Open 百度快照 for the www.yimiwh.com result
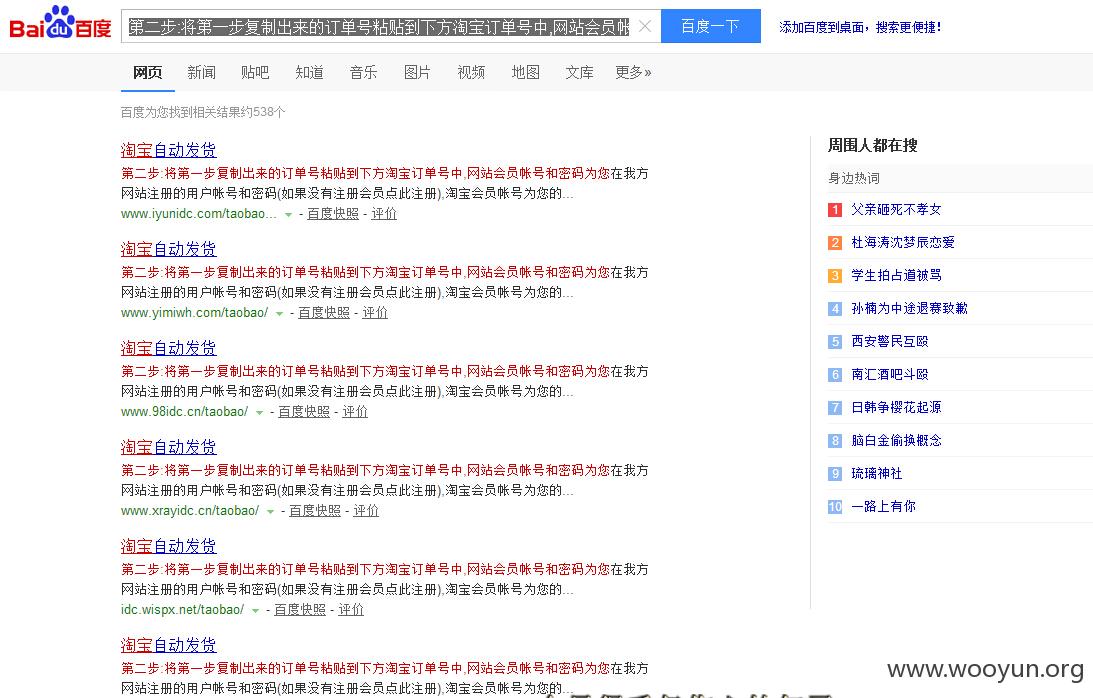This screenshot has height=698, width=1093. (x=324, y=313)
